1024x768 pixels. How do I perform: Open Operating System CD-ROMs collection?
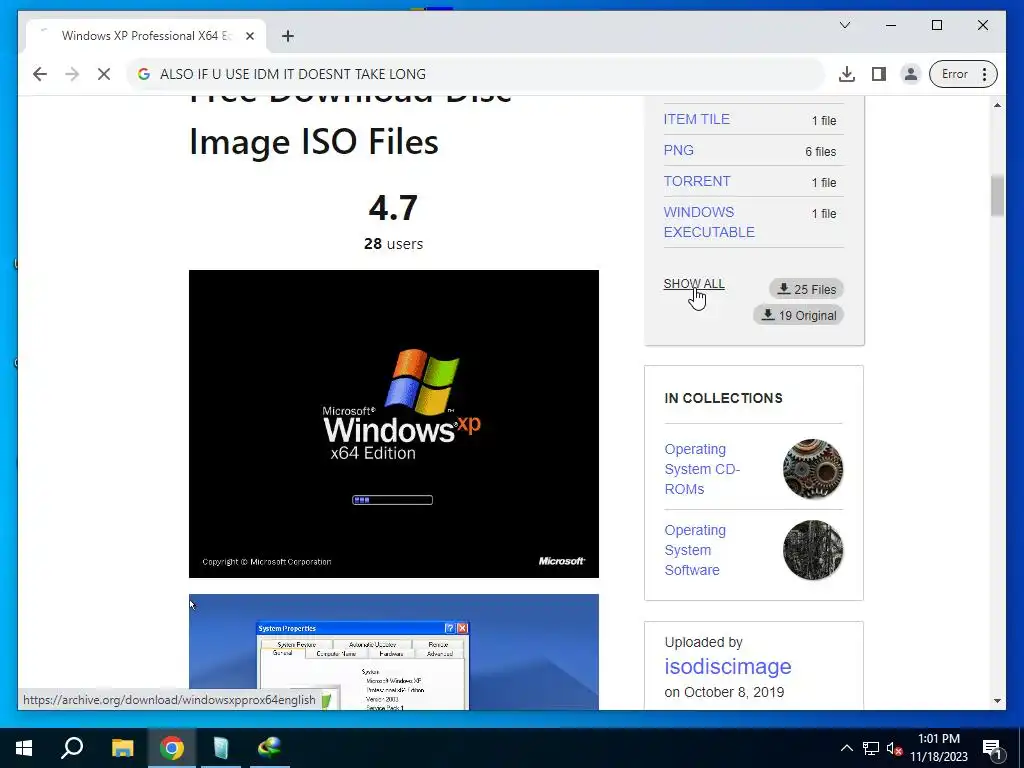(x=702, y=469)
